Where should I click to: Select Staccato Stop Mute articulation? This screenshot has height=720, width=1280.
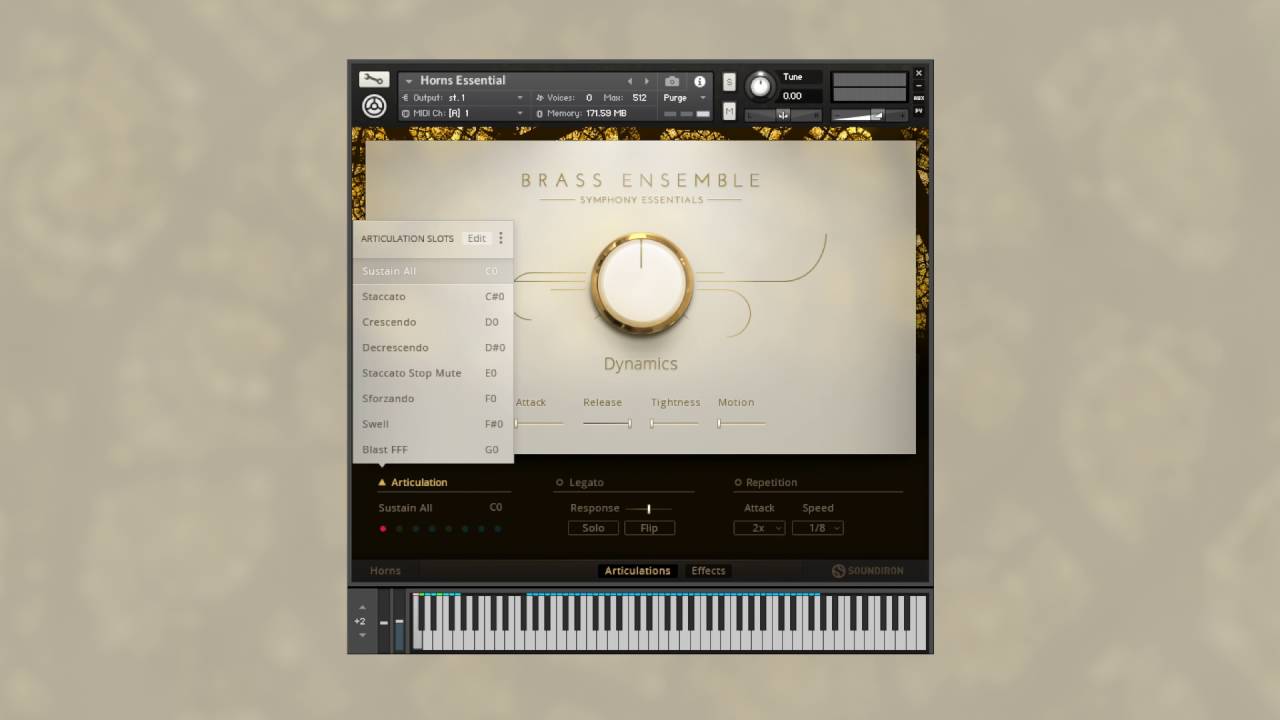click(433, 373)
